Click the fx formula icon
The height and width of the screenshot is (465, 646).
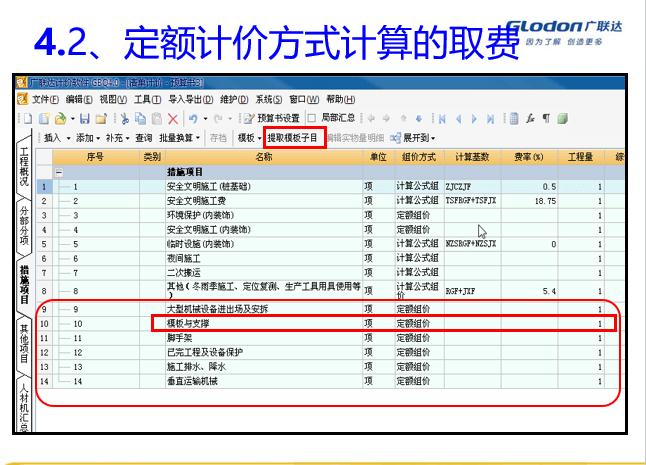pos(530,119)
